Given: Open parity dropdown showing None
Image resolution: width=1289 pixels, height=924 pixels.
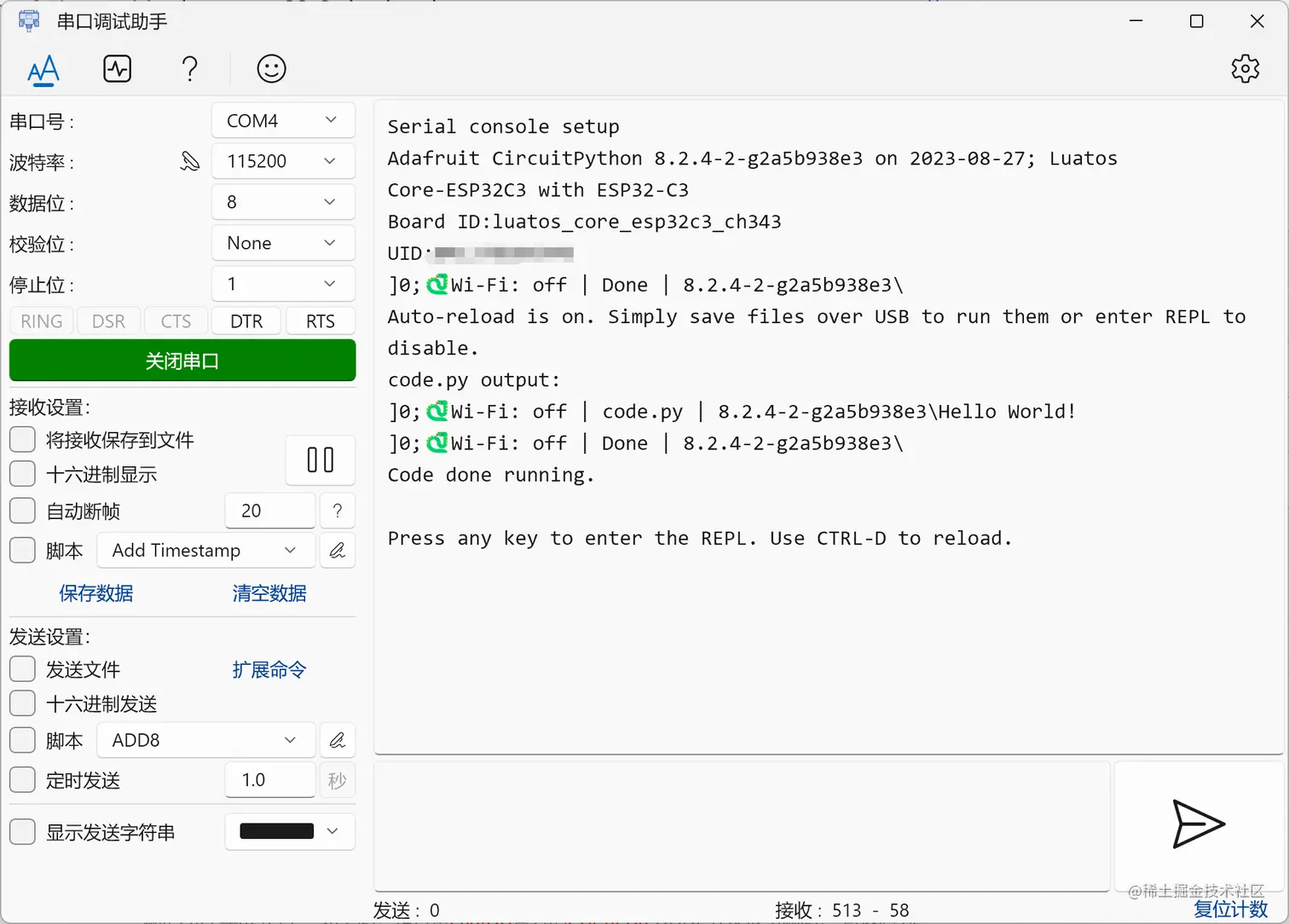Looking at the screenshot, I should [283, 243].
